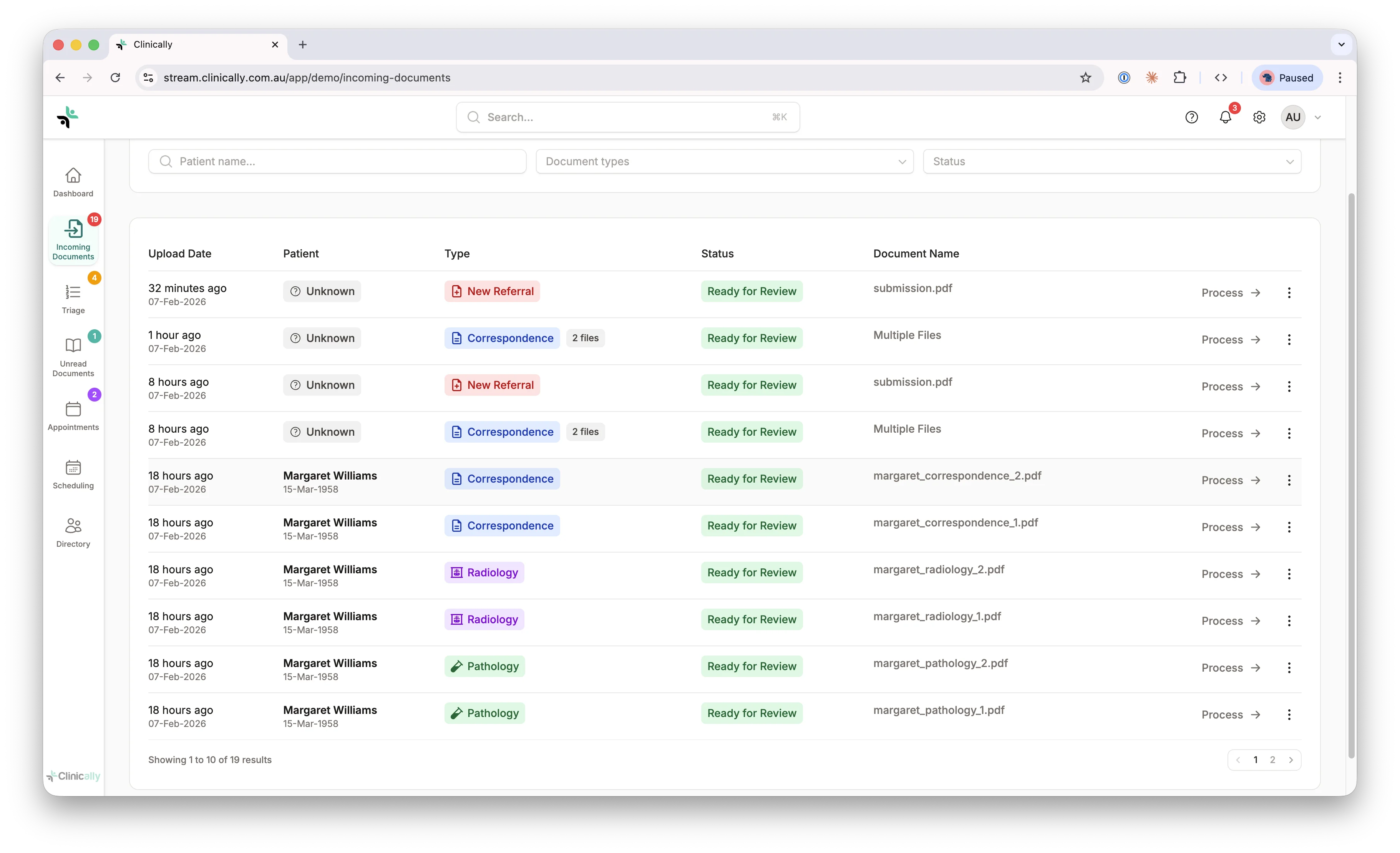Open notifications via the bell icon

point(1225,117)
